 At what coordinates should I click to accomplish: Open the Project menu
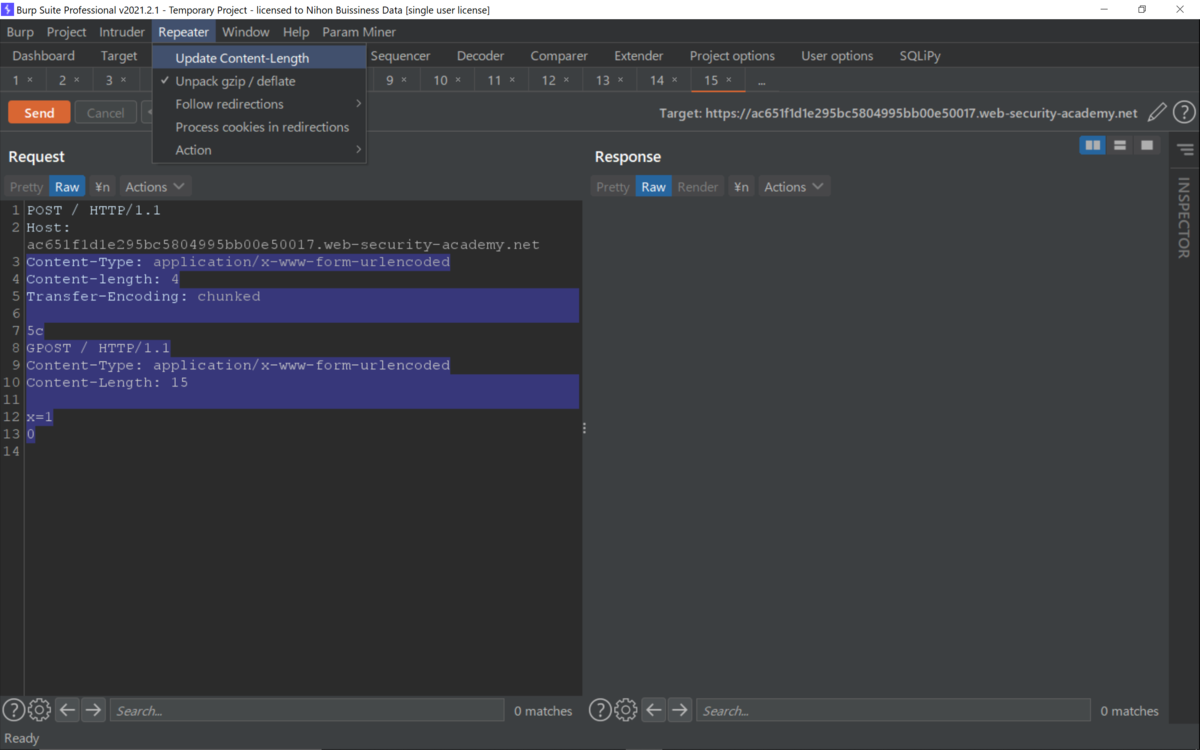click(x=67, y=32)
